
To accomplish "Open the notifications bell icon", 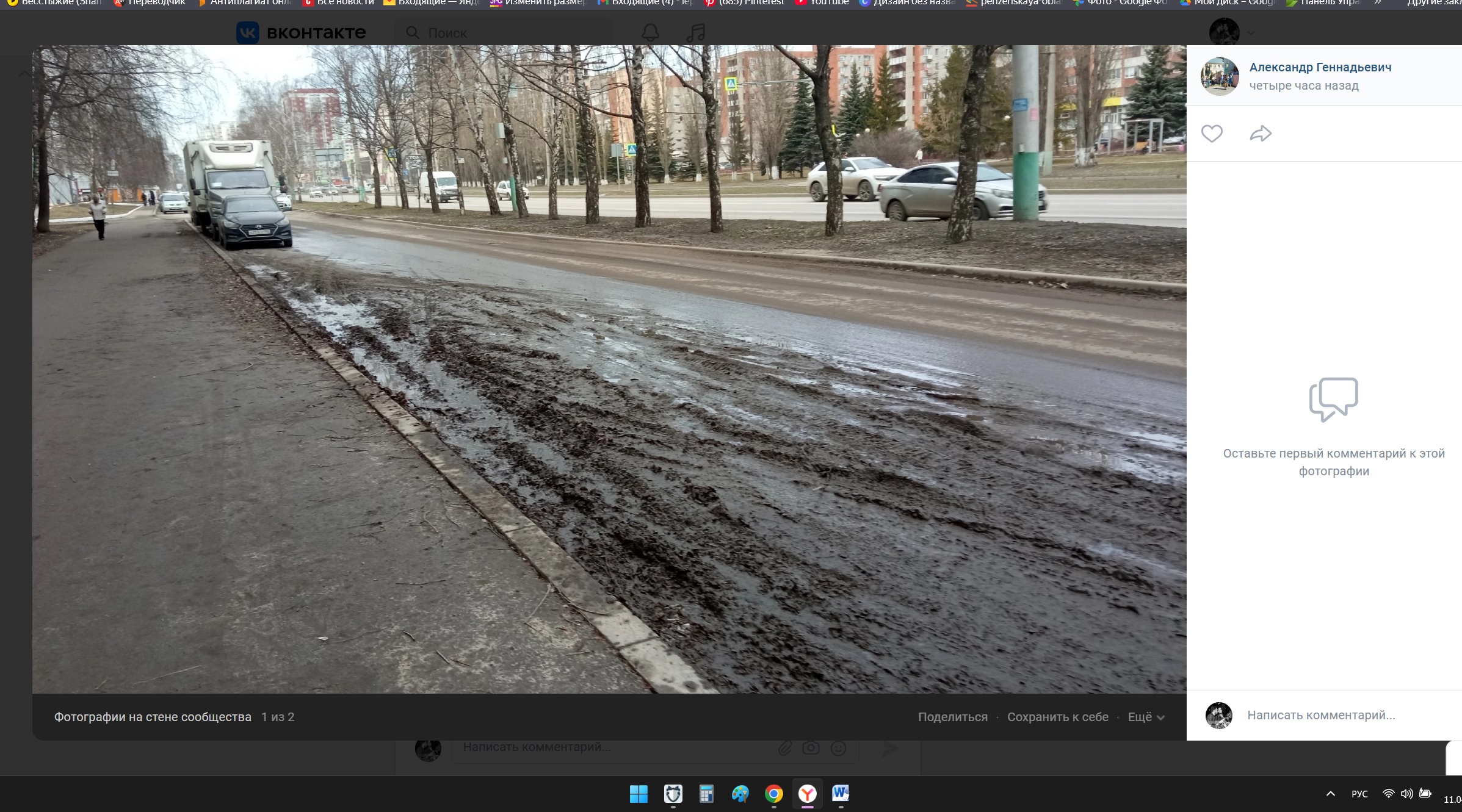I will 651,32.
